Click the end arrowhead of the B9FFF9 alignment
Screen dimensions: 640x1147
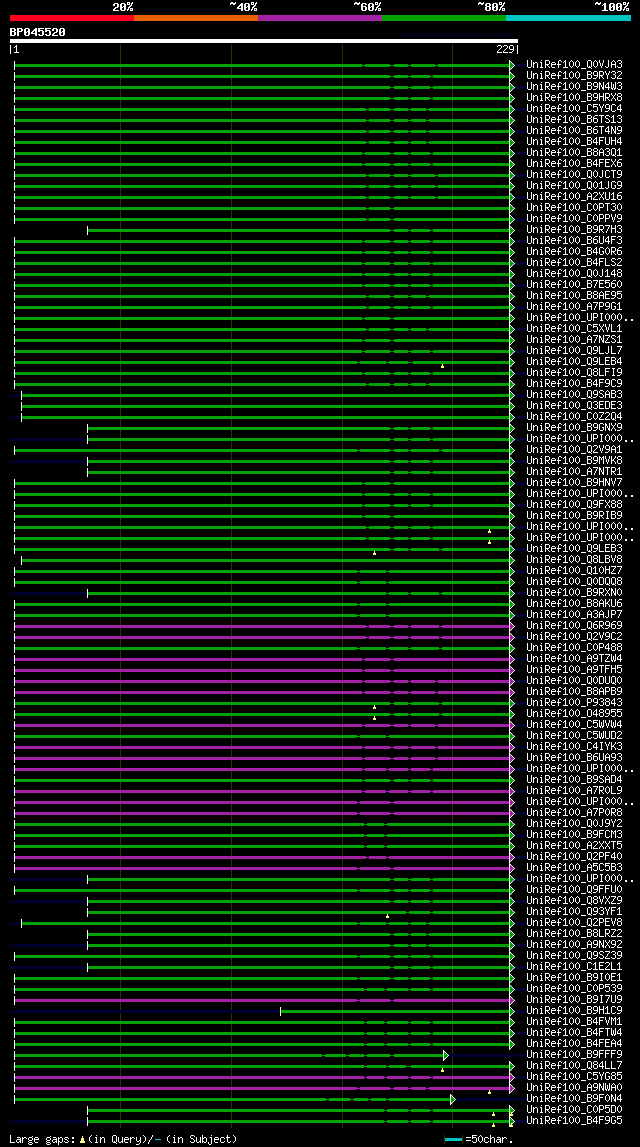[x=445, y=1055]
